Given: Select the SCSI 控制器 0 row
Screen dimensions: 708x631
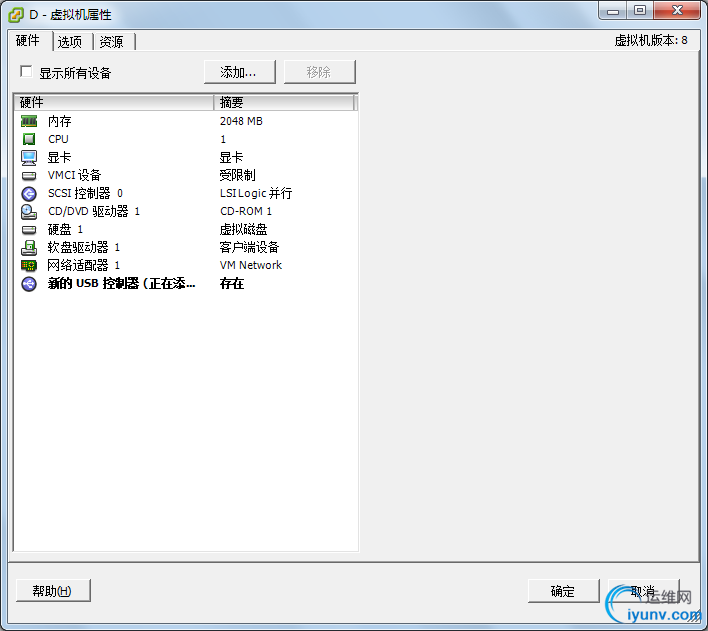Looking at the screenshot, I should point(186,193).
